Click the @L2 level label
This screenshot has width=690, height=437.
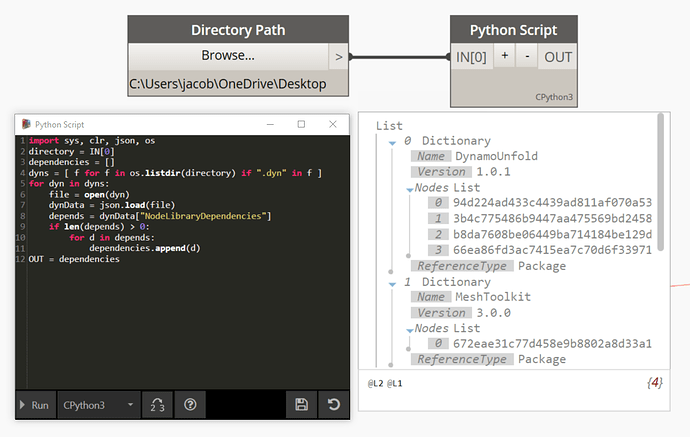375,383
